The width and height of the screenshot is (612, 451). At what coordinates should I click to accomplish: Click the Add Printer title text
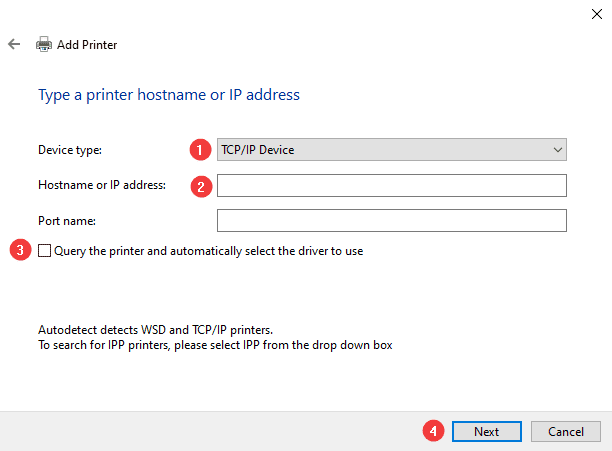point(87,45)
